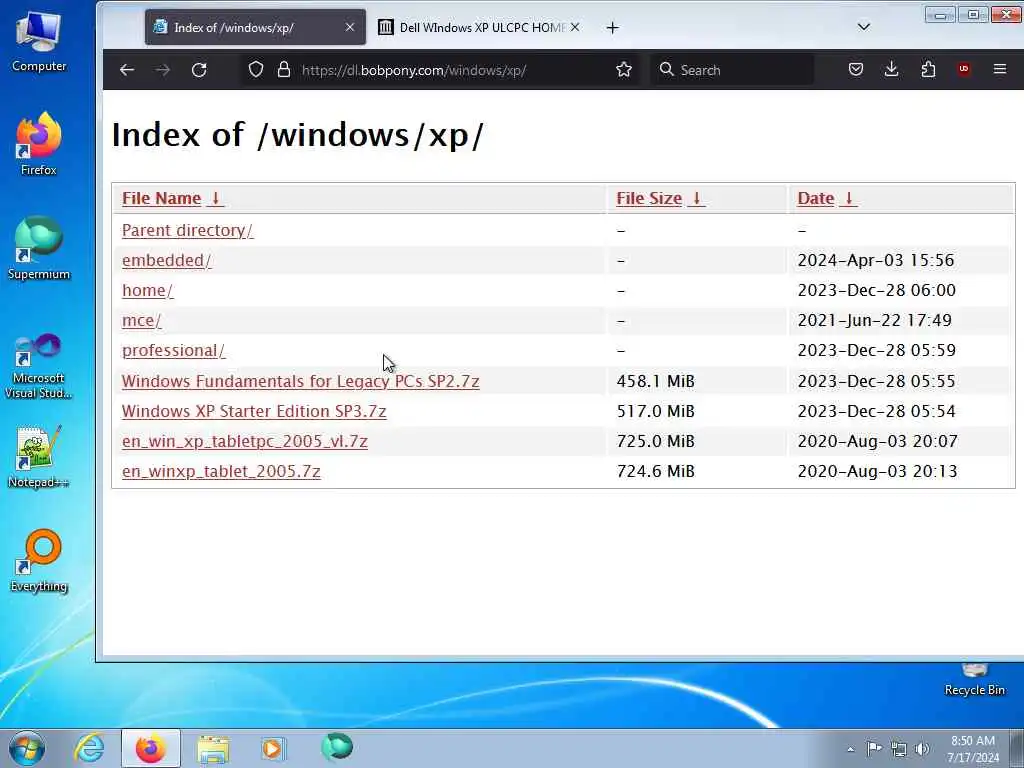
Task: Open the professional/ folder
Action: [173, 351]
